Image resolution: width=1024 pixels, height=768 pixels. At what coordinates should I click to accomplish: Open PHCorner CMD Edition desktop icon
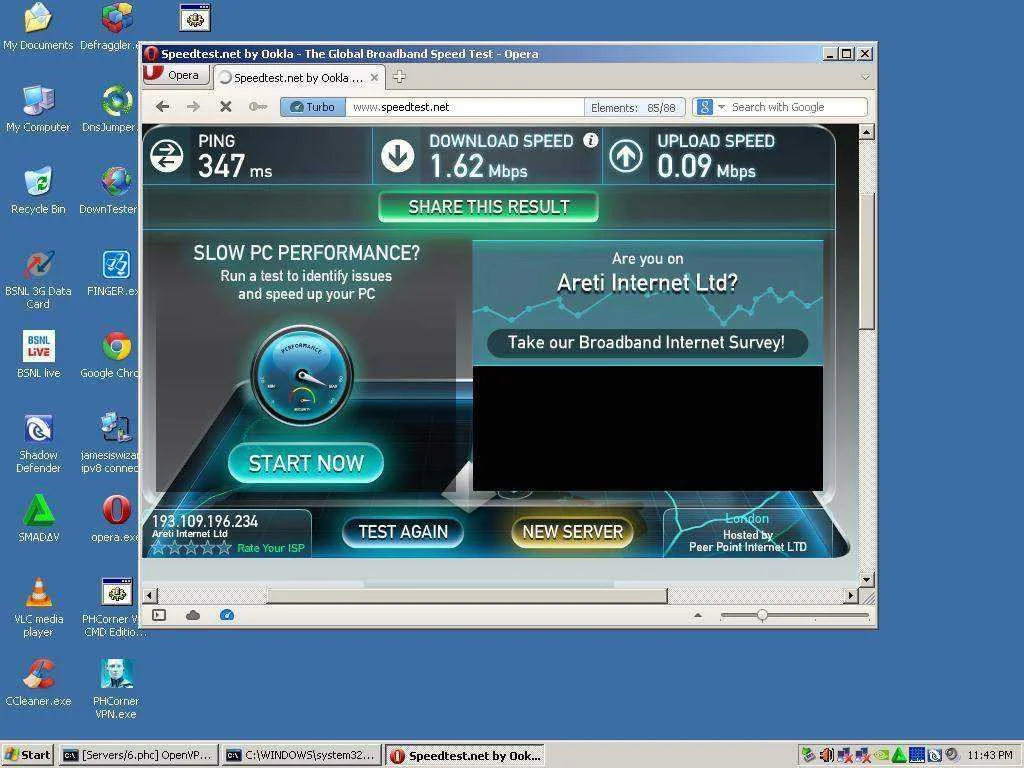click(x=115, y=607)
